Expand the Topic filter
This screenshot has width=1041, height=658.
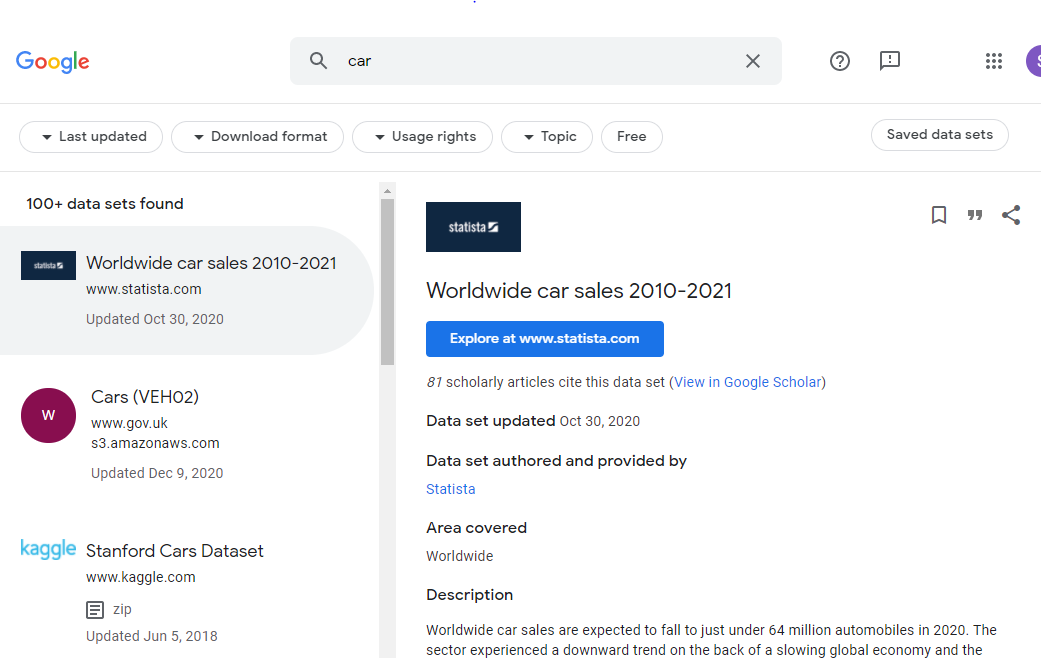tap(547, 137)
